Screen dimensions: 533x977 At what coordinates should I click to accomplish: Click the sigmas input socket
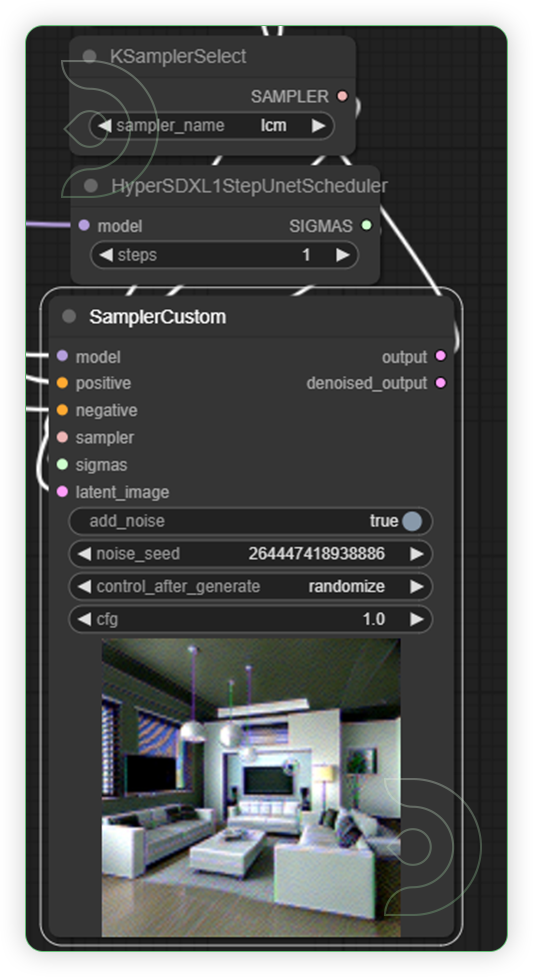[x=62, y=465]
